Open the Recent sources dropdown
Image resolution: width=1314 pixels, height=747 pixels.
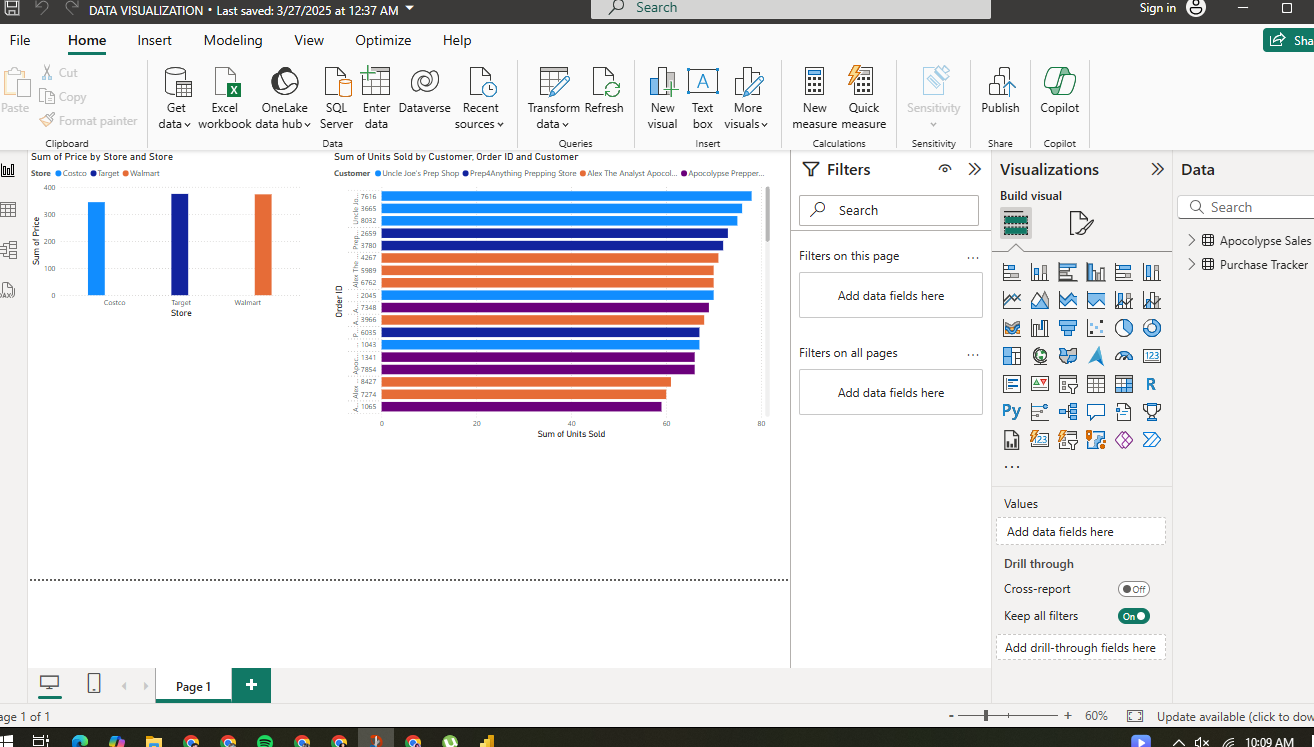tap(480, 98)
